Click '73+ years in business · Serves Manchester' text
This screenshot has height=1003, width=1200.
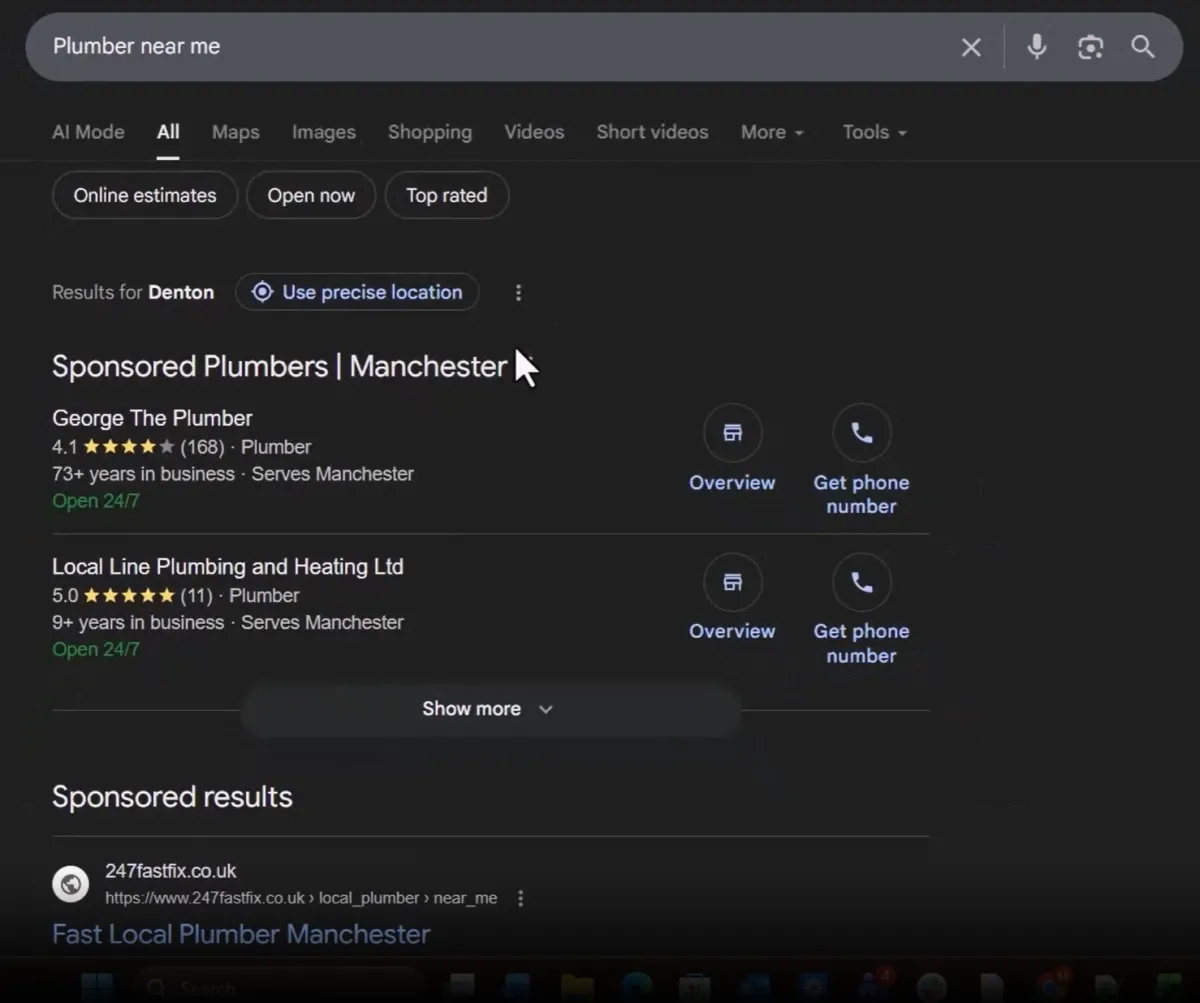[233, 474]
